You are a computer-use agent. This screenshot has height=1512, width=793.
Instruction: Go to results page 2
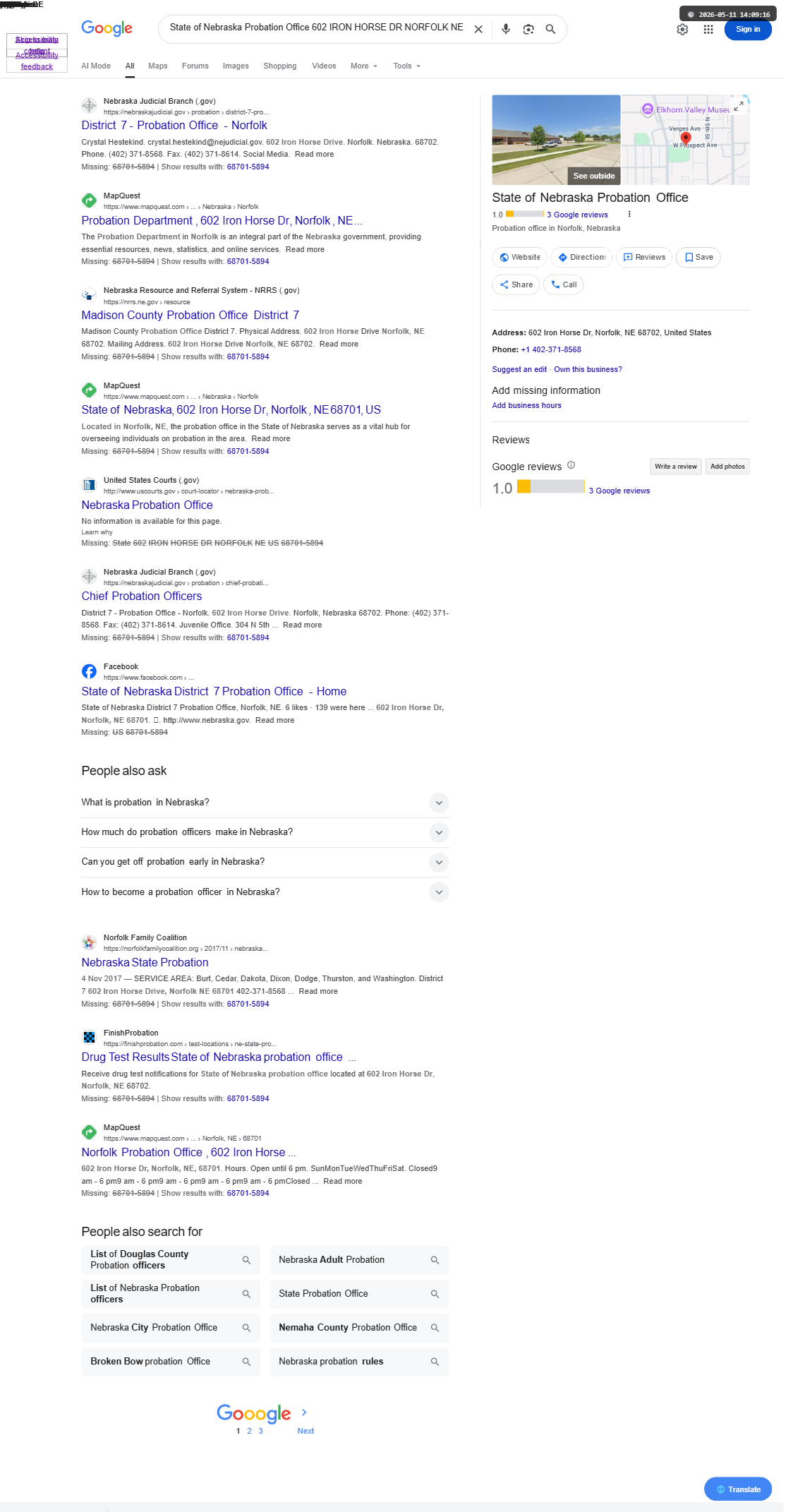[x=249, y=1431]
